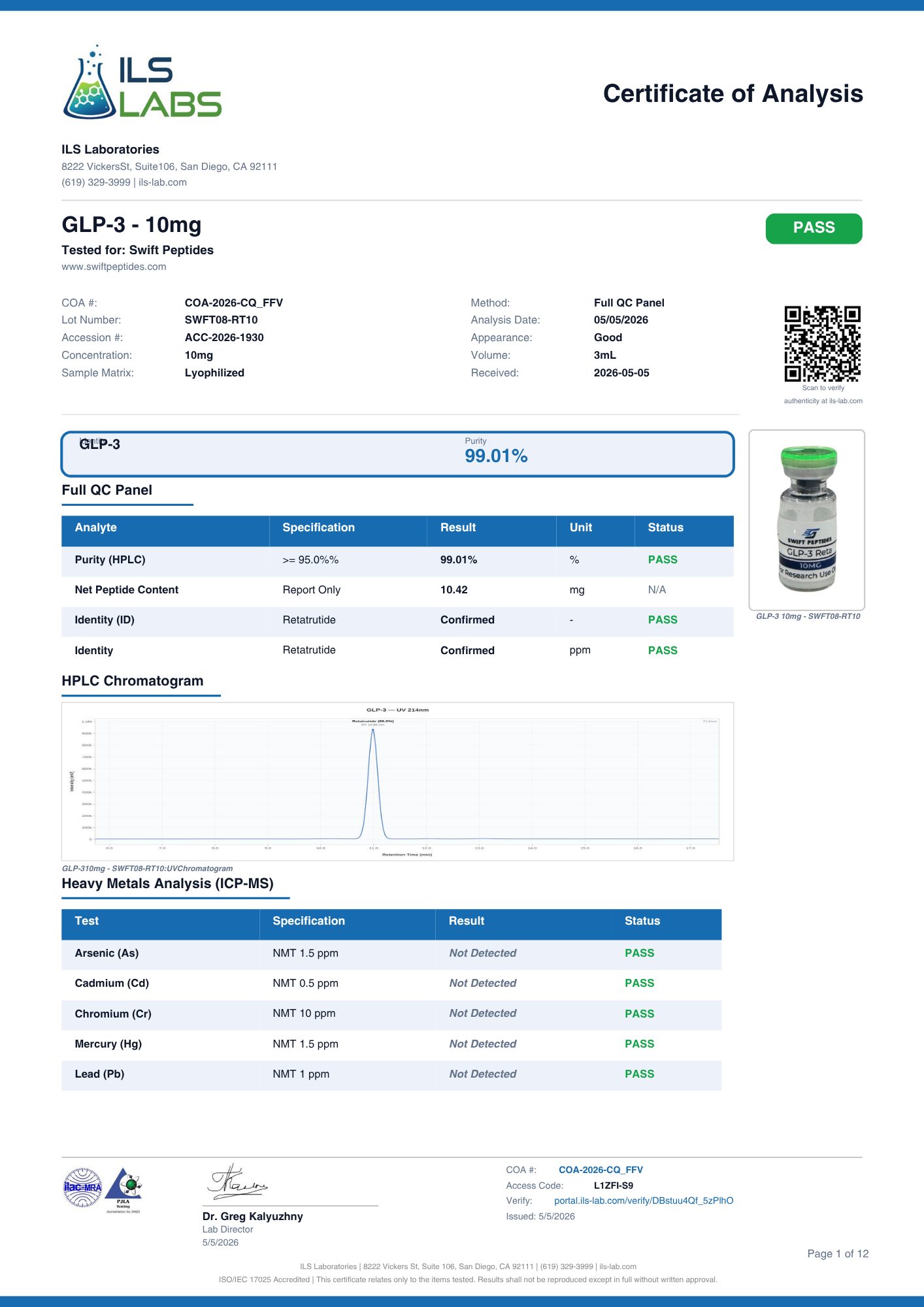The height and width of the screenshot is (1307, 924).
Task: Click the PJLA Testing accreditation logo
Action: pyautogui.click(x=124, y=1190)
